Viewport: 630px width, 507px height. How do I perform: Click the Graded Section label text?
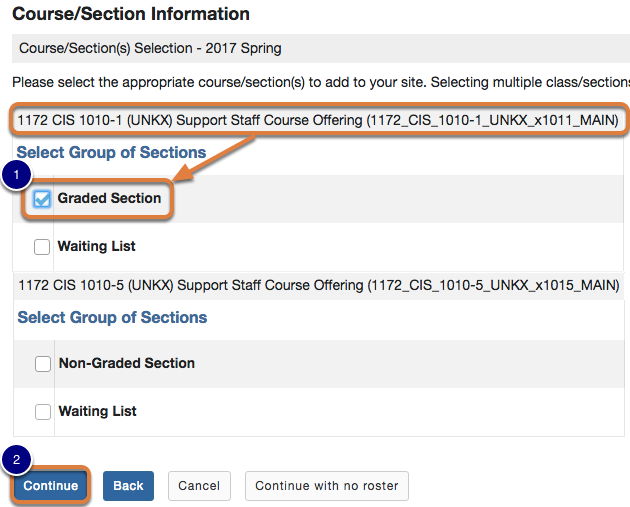pyautogui.click(x=109, y=198)
